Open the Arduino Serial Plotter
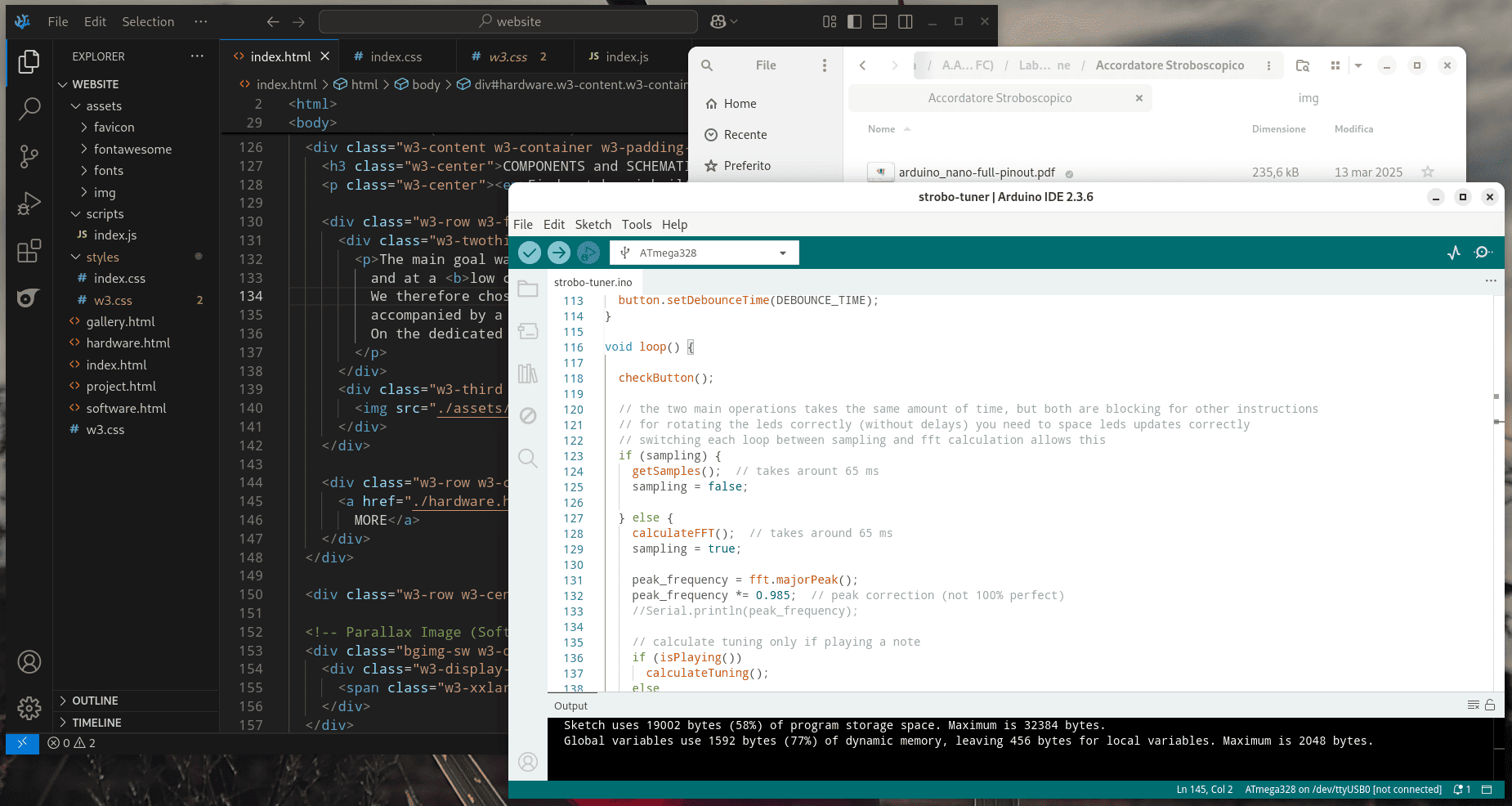This screenshot has width=1512, height=806. click(x=1453, y=253)
